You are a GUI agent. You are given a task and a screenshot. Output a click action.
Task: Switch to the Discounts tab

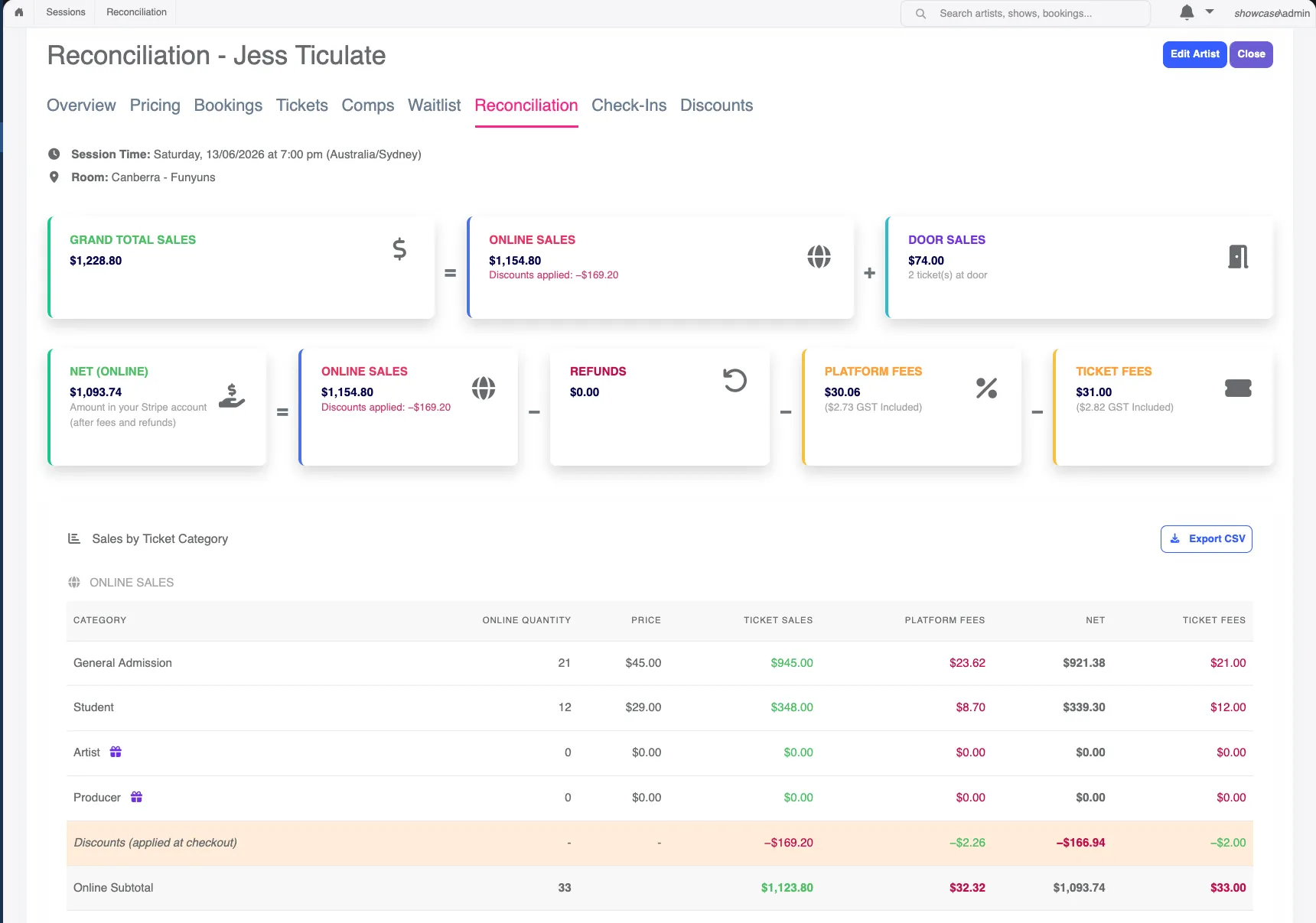[x=717, y=106]
